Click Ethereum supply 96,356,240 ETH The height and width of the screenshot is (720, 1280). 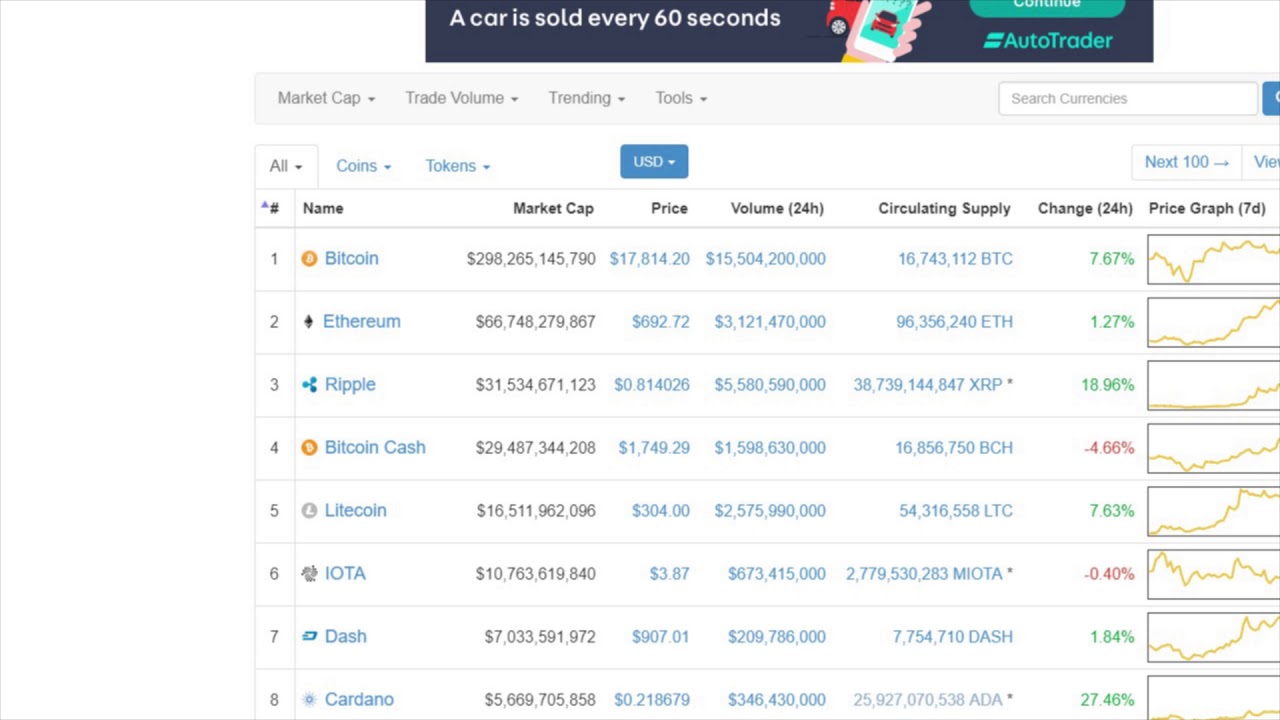pyautogui.click(x=954, y=322)
